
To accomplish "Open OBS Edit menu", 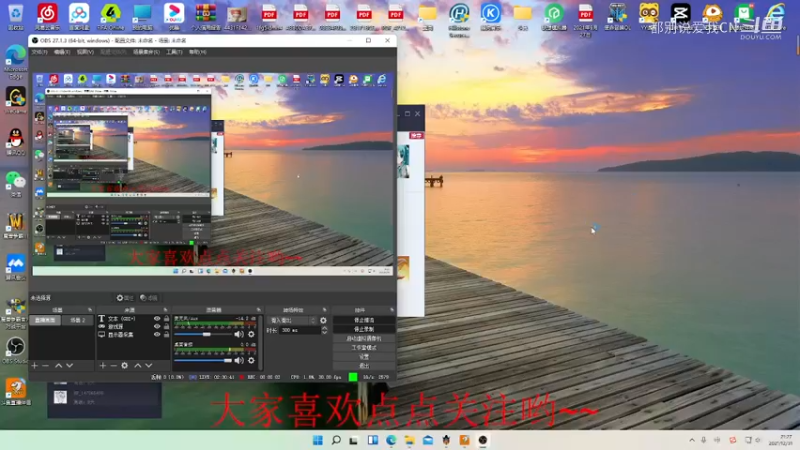I will click(x=62, y=52).
